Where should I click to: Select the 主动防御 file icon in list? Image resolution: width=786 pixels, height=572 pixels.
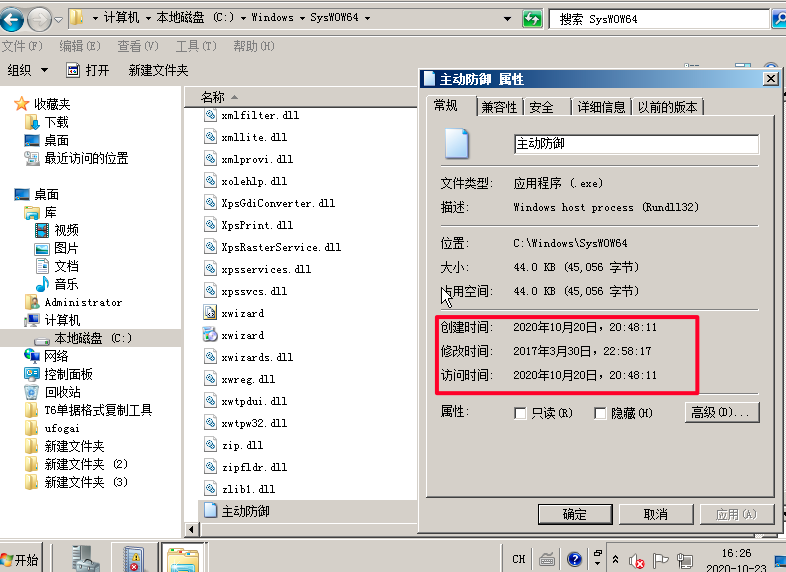(211, 510)
